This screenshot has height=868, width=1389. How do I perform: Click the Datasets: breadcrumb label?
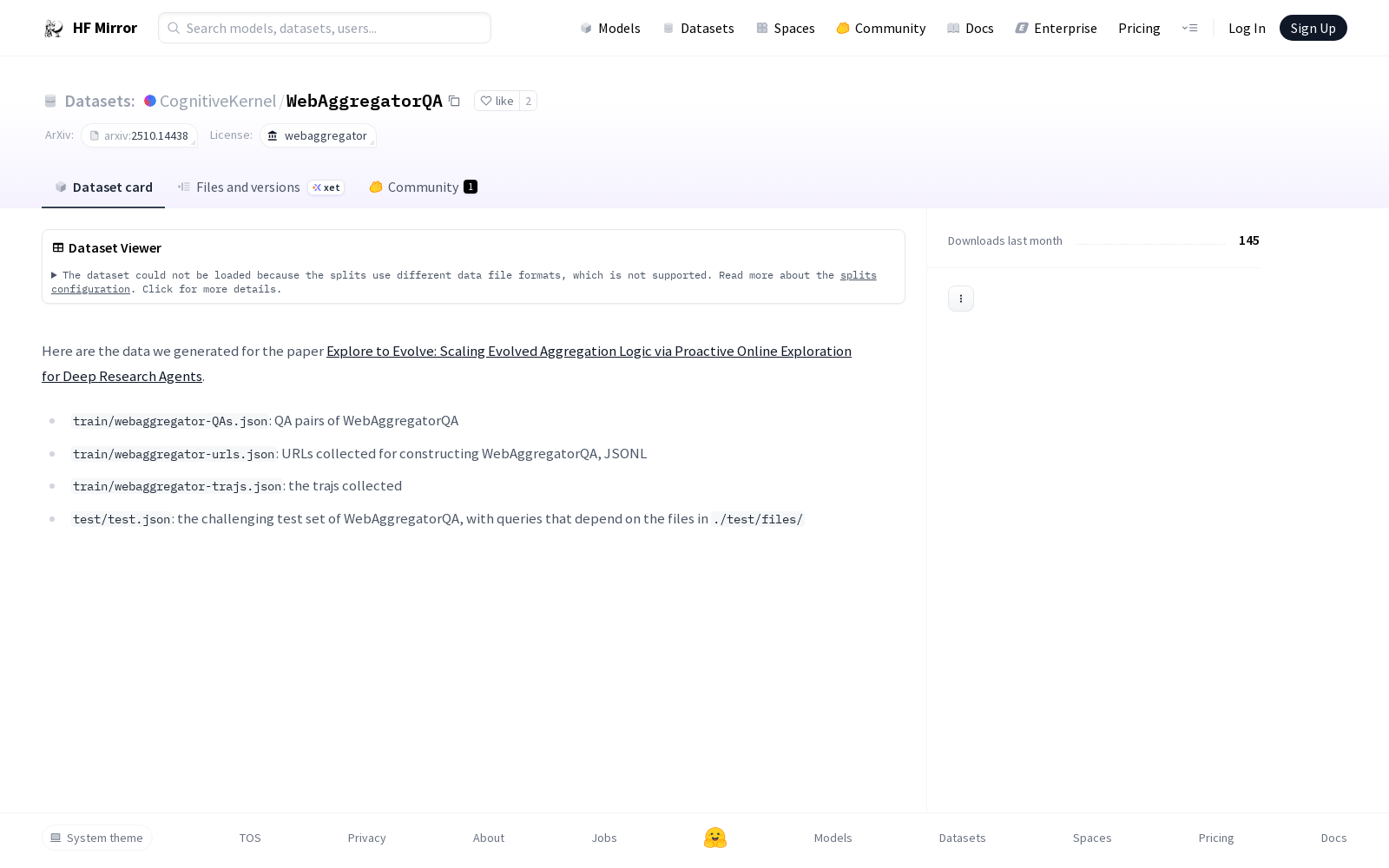point(100,101)
